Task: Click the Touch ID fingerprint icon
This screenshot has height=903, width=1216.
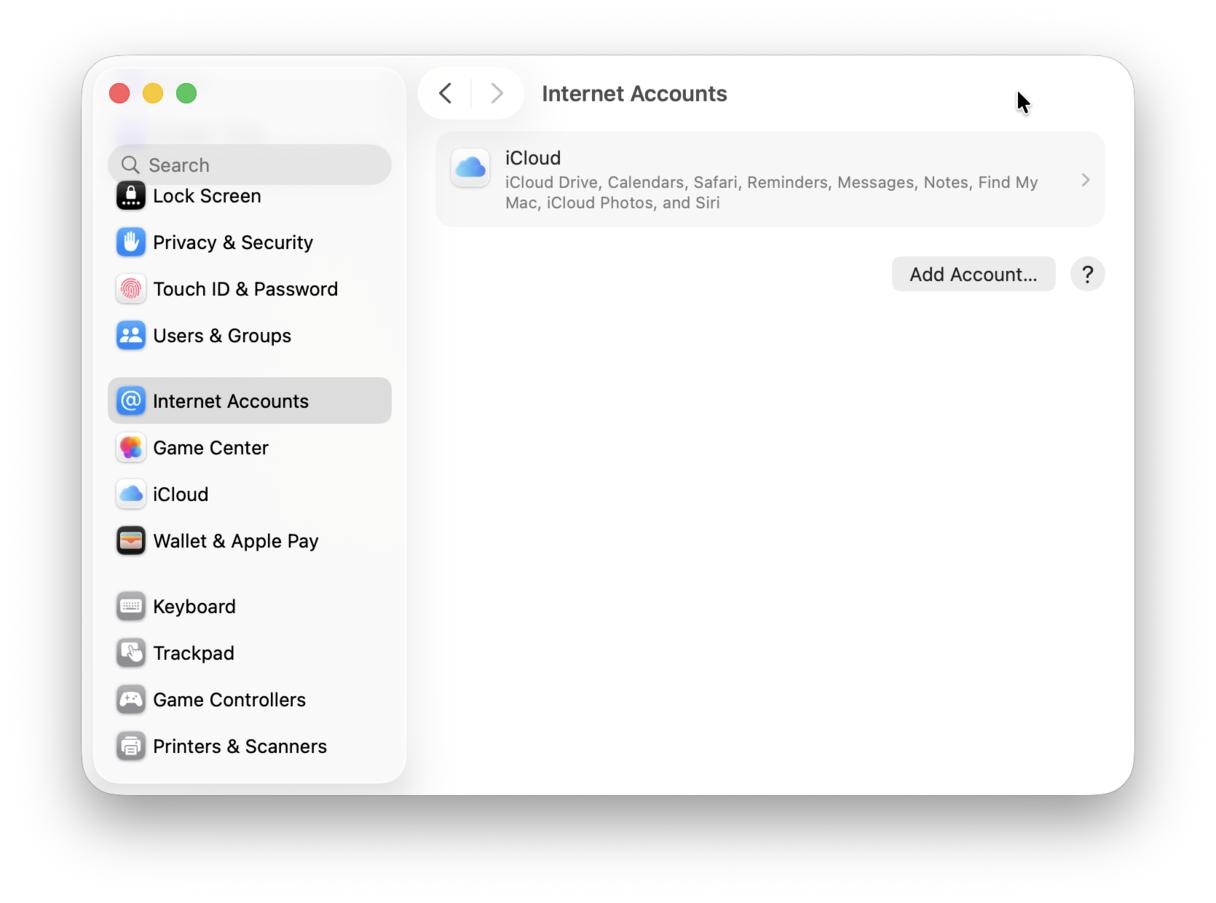Action: click(x=131, y=289)
